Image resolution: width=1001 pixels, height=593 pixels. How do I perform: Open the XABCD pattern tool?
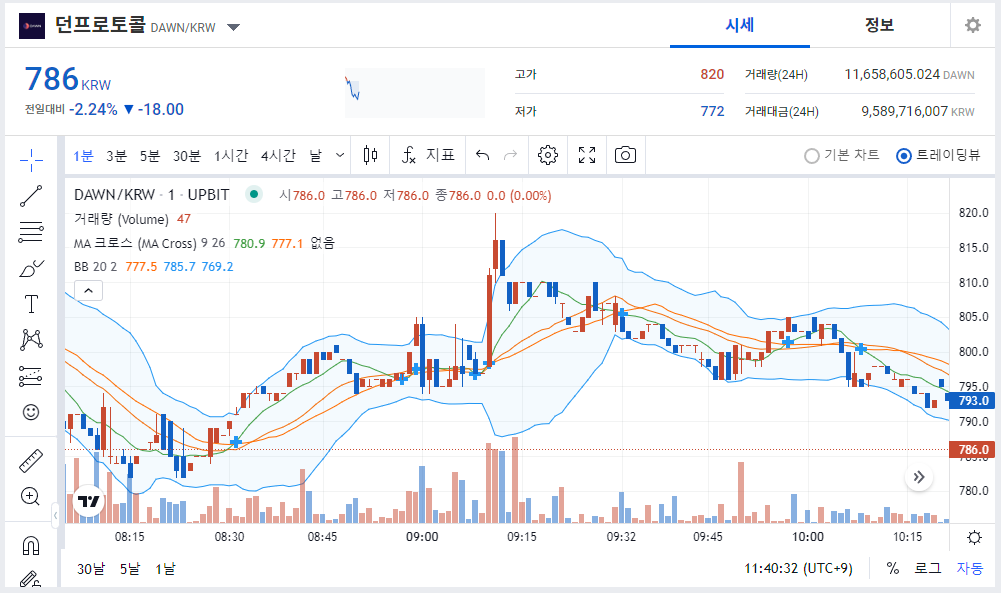(x=31, y=340)
